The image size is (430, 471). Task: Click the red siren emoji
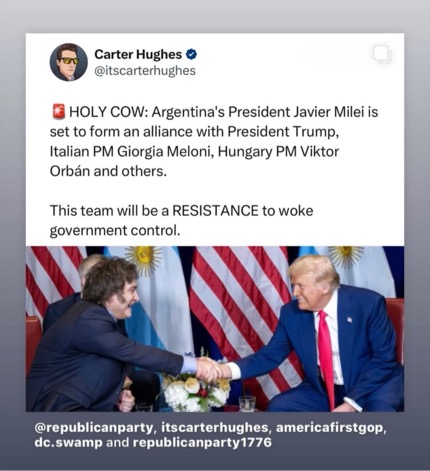[x=58, y=112]
